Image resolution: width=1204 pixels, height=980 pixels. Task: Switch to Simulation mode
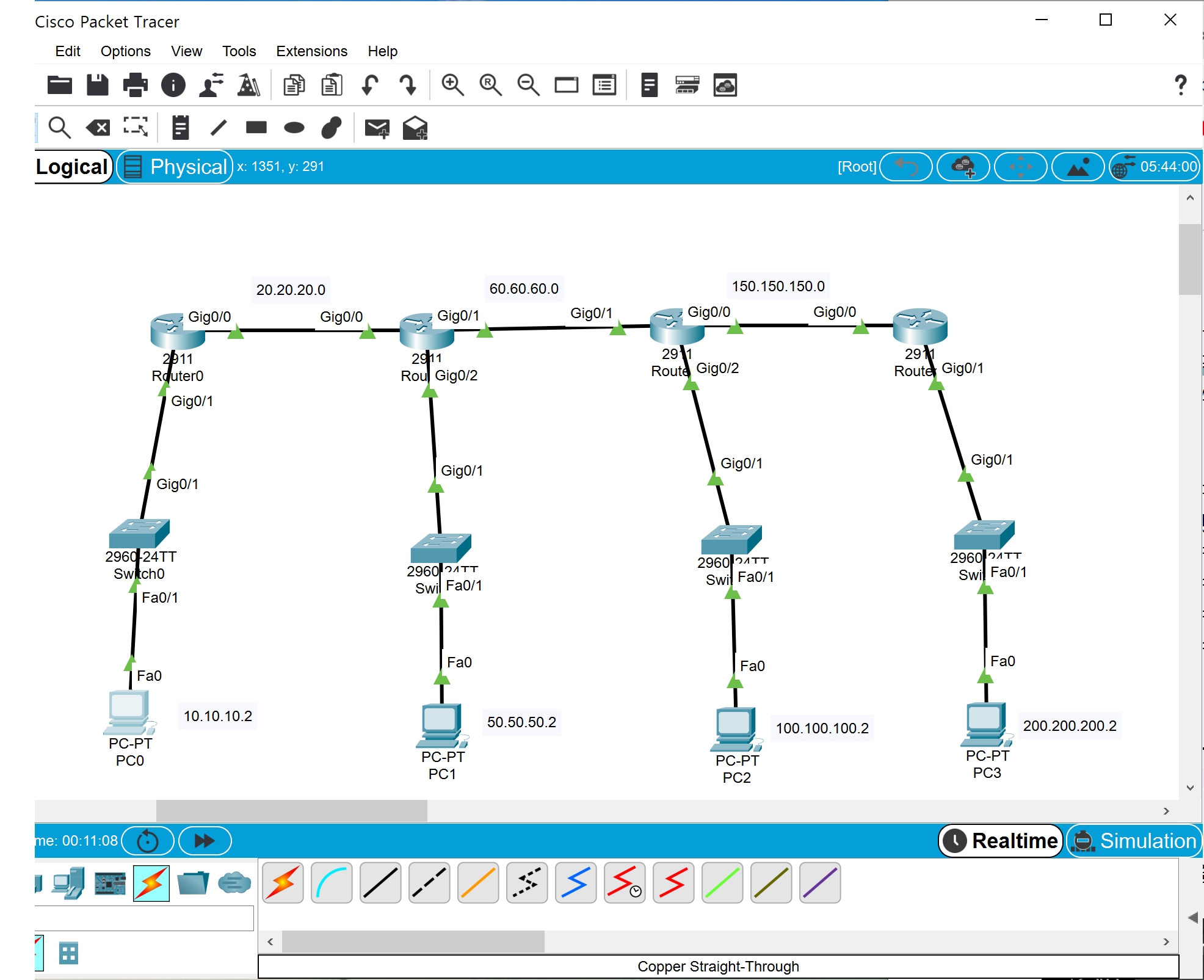click(x=1135, y=841)
